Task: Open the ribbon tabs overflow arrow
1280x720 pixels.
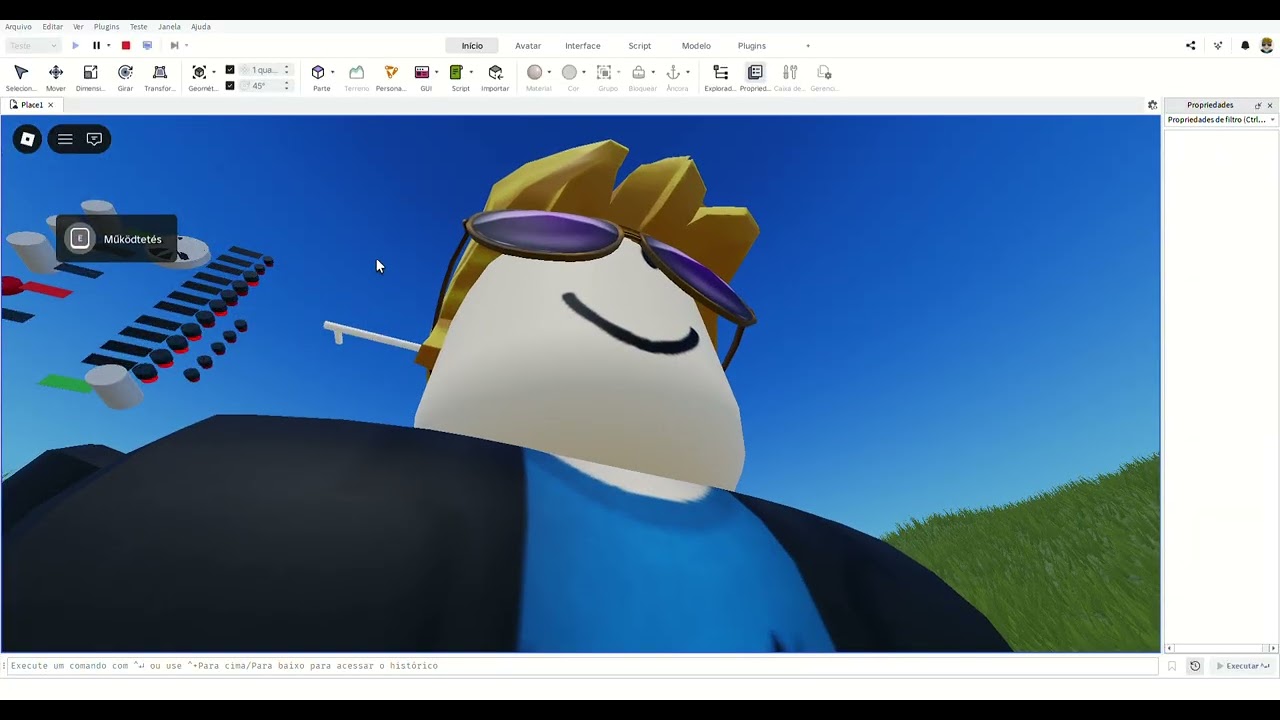Action: click(x=808, y=46)
